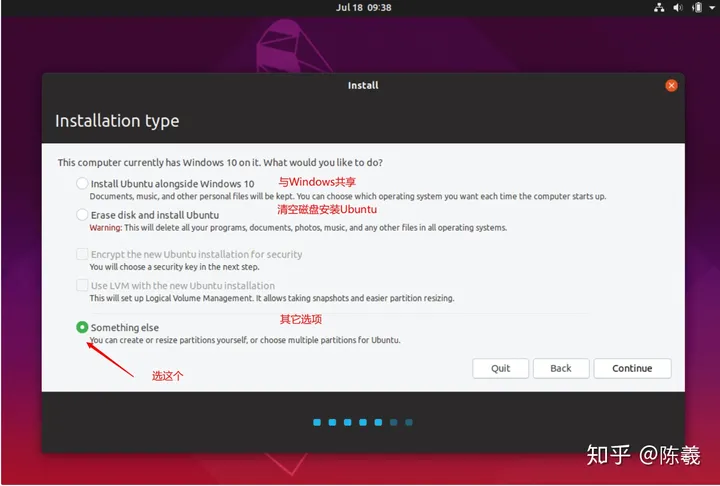
Task: Click 'This will set up Logical Volume Management' text
Action: pyautogui.click(x=272, y=298)
